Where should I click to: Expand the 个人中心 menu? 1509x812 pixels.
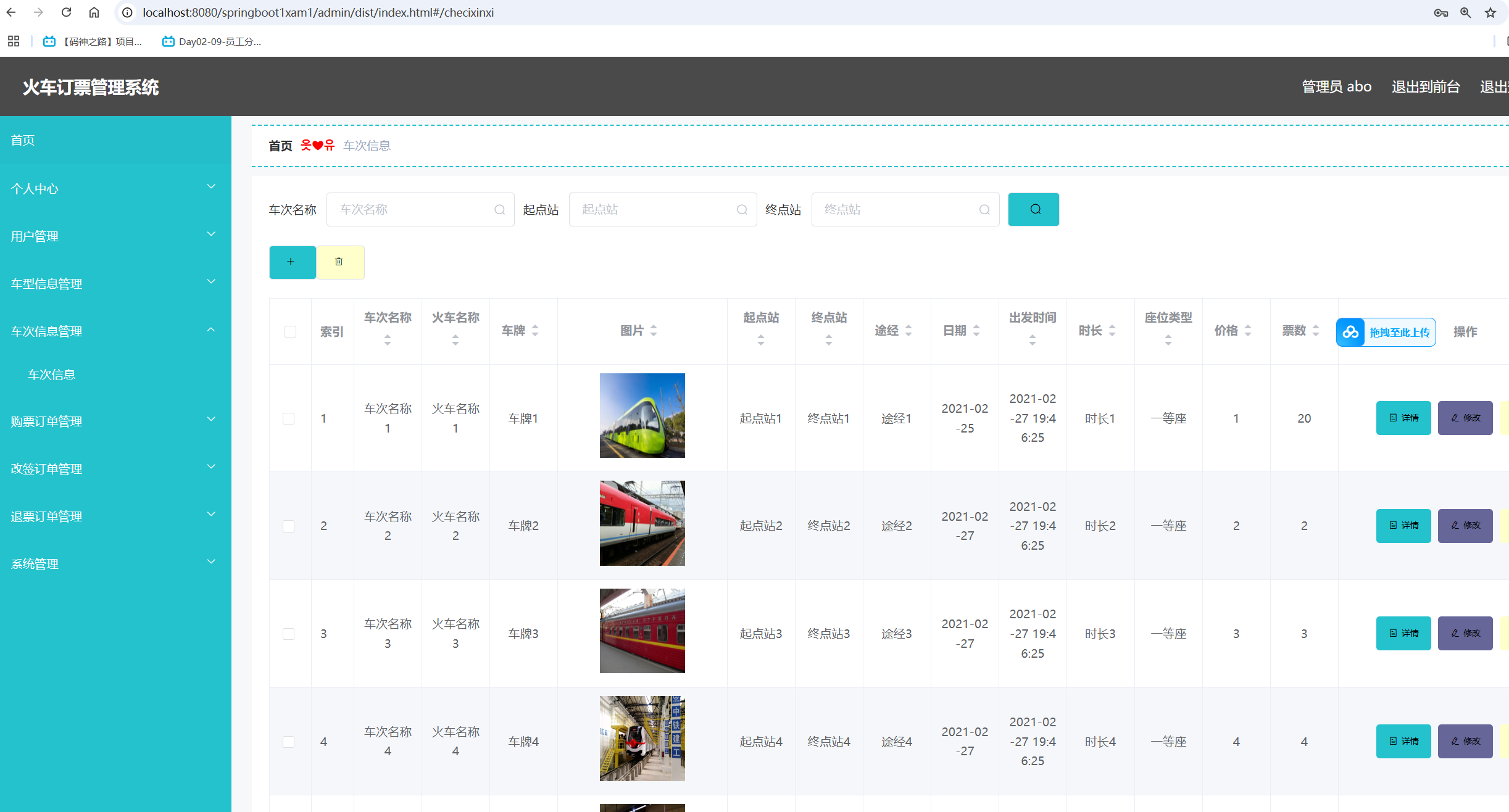coord(115,189)
